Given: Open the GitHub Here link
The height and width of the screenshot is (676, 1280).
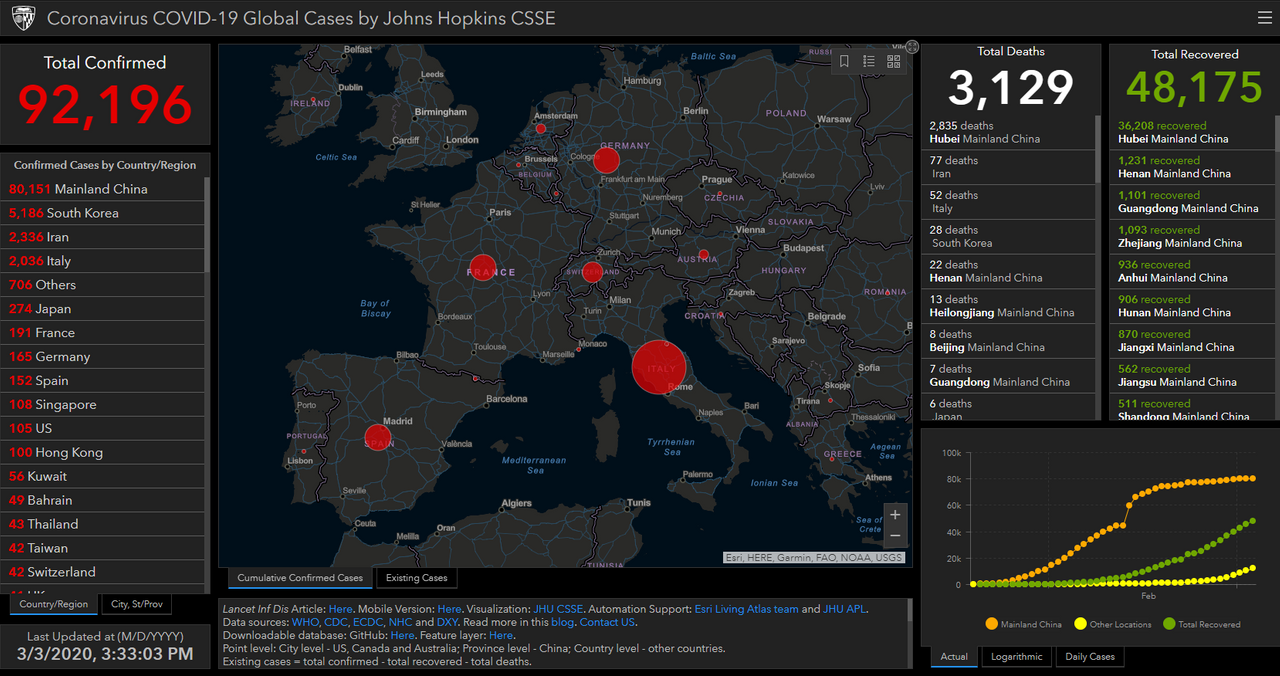Looking at the screenshot, I should [x=402, y=635].
